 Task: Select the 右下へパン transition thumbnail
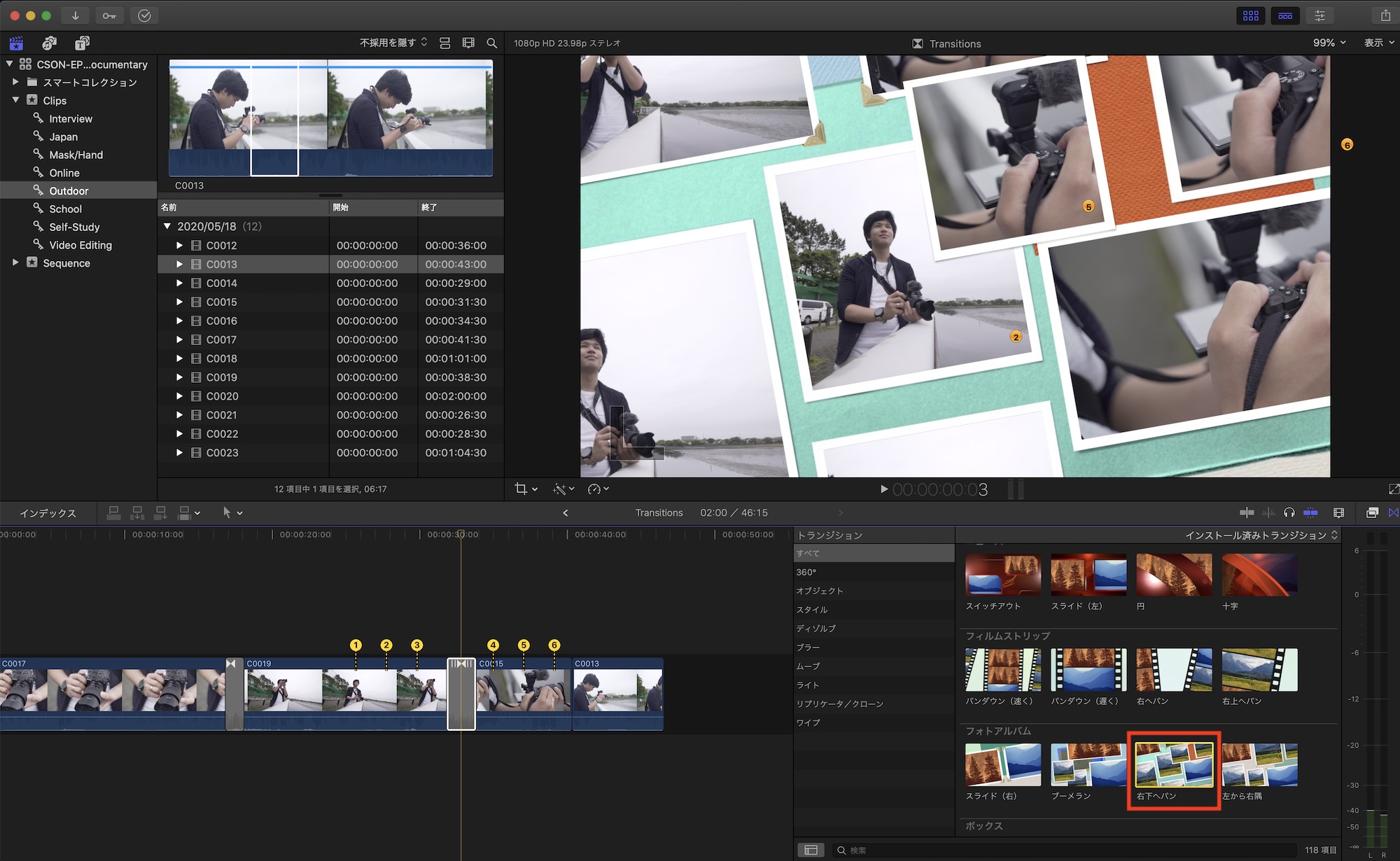[1174, 765]
